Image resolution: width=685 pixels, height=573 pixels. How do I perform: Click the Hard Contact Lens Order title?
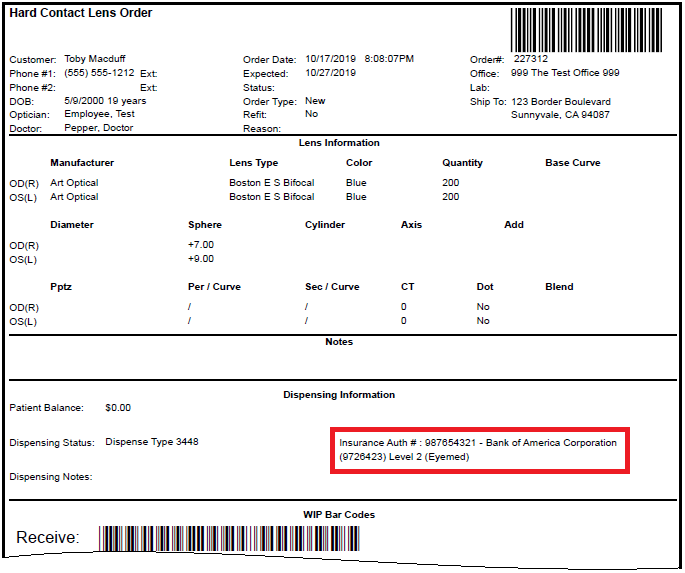[81, 13]
